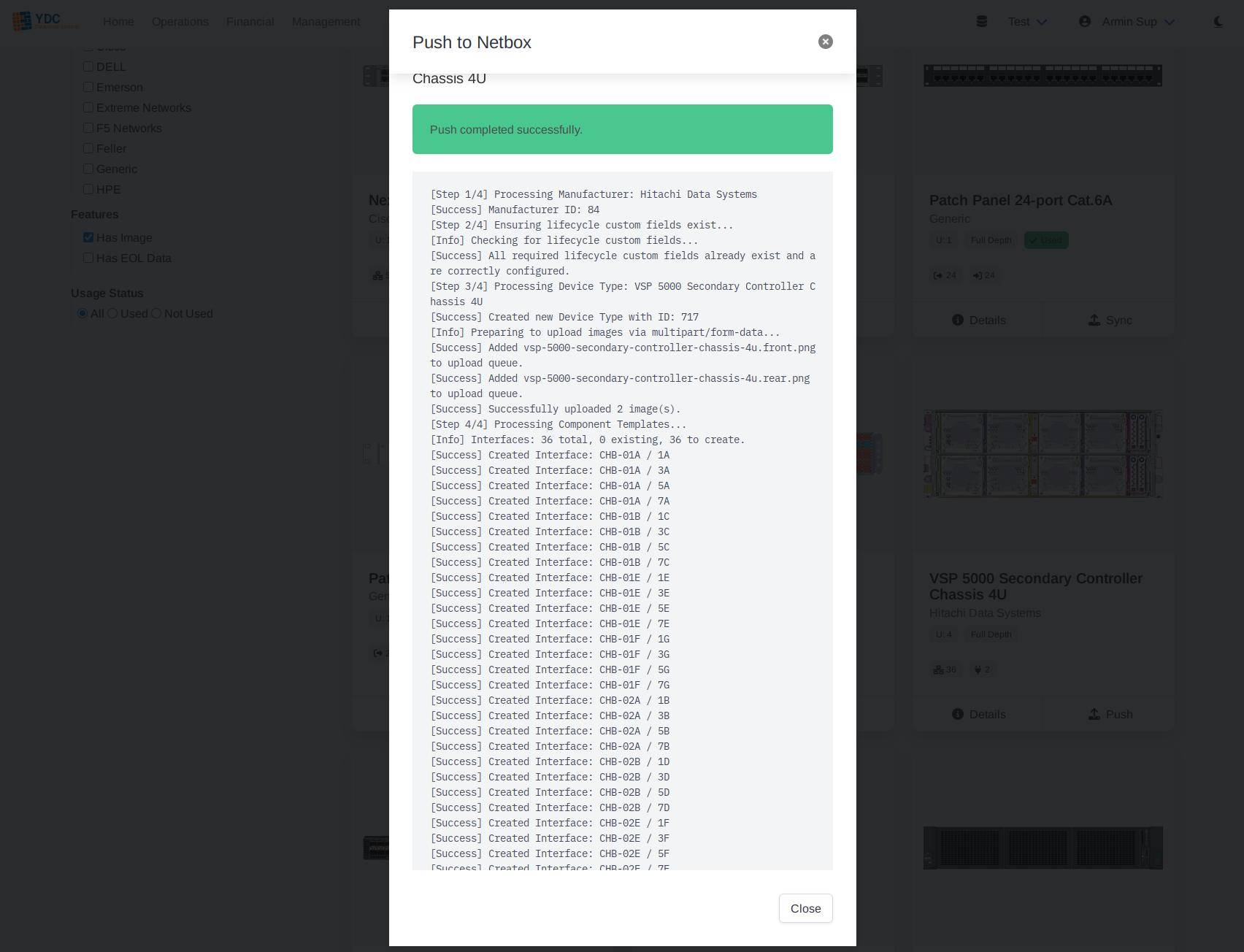Check the HPE manufacturer checkbox
Screen dimensions: 1244x952
pos(88,189)
